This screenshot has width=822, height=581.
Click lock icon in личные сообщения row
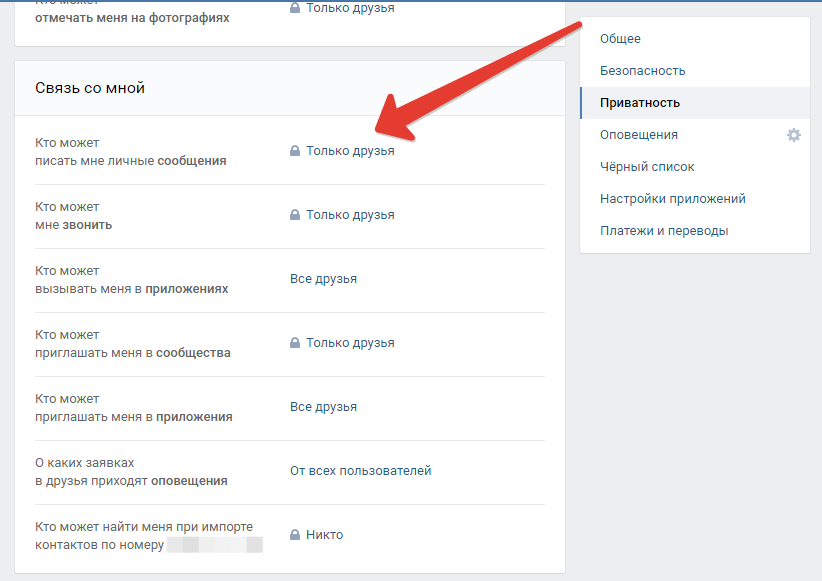point(295,150)
